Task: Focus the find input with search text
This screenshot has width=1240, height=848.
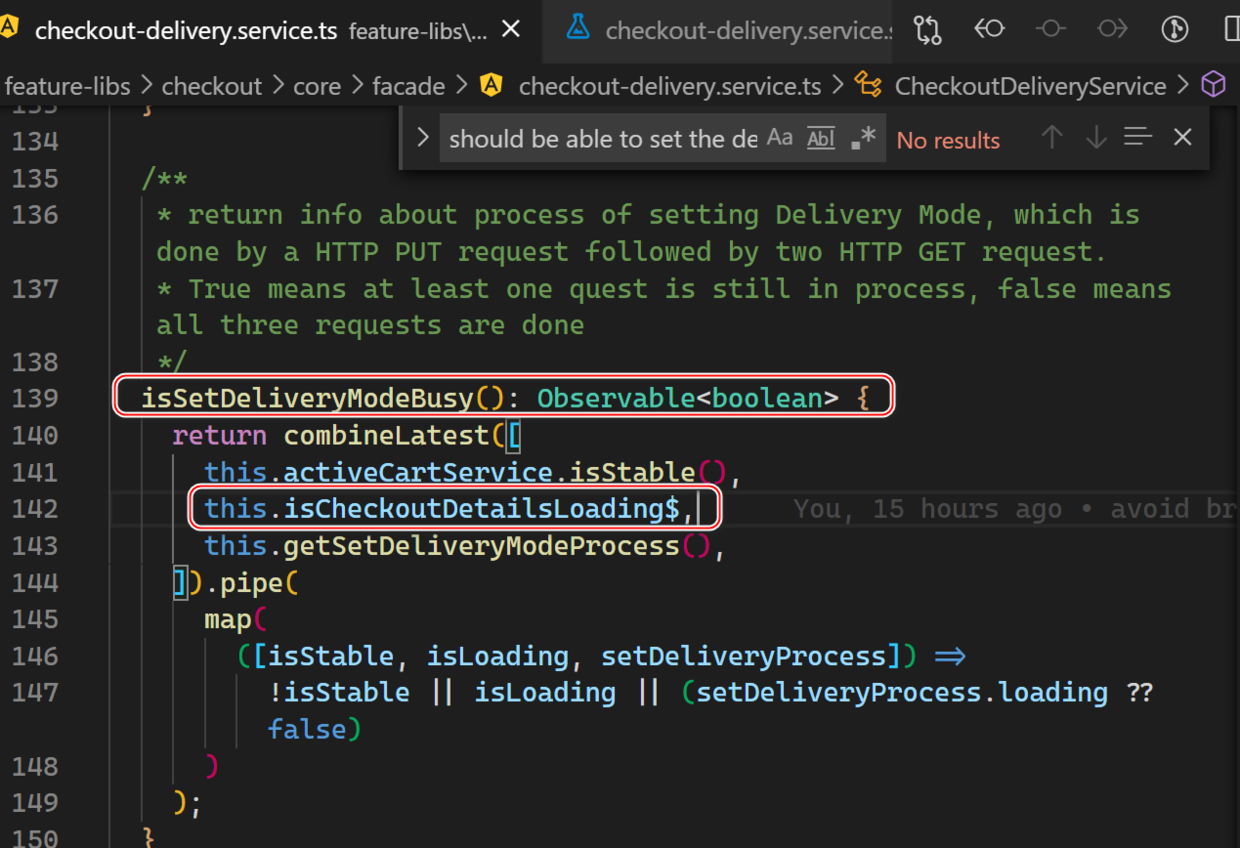Action: click(x=603, y=139)
